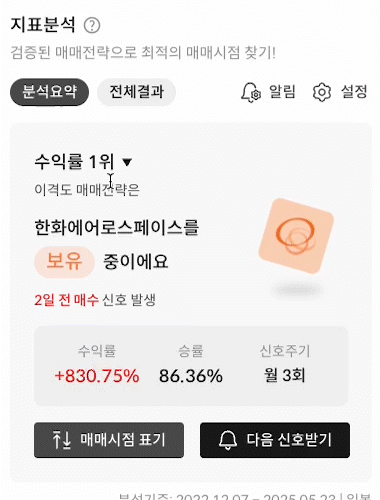This screenshot has width=380, height=500.
Task: Click 2일 전 매수 signal text
Action: pos(67,300)
